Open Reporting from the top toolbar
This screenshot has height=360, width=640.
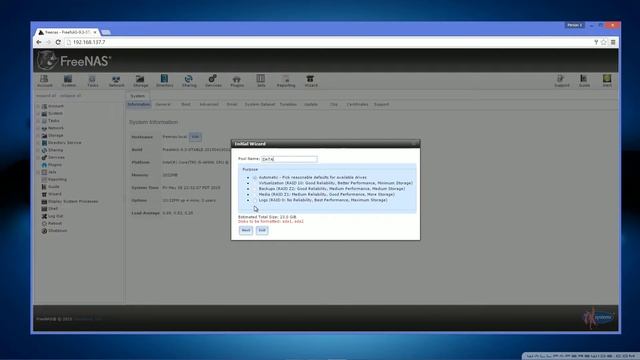point(286,80)
